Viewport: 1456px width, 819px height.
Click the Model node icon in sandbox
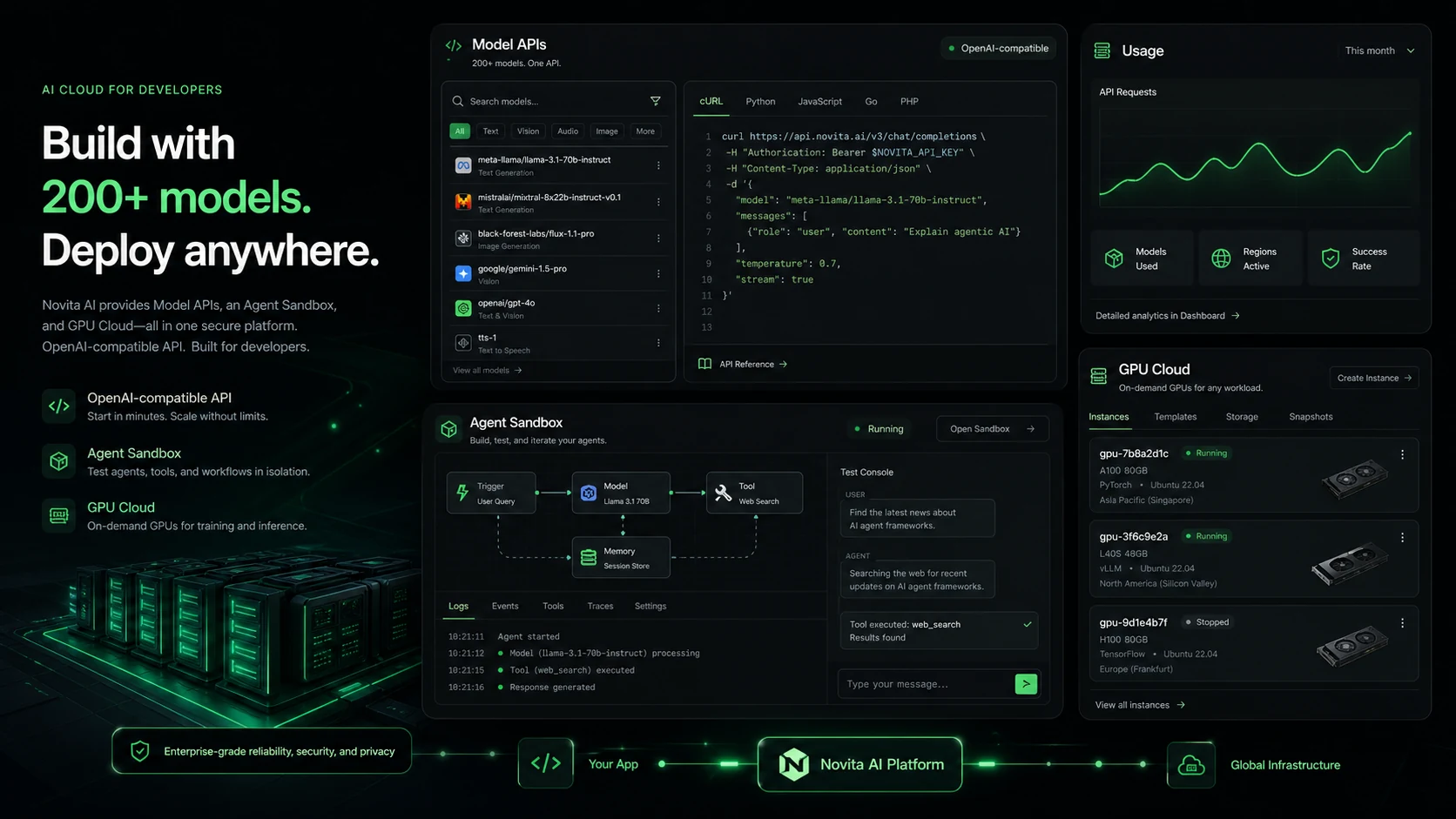(589, 493)
